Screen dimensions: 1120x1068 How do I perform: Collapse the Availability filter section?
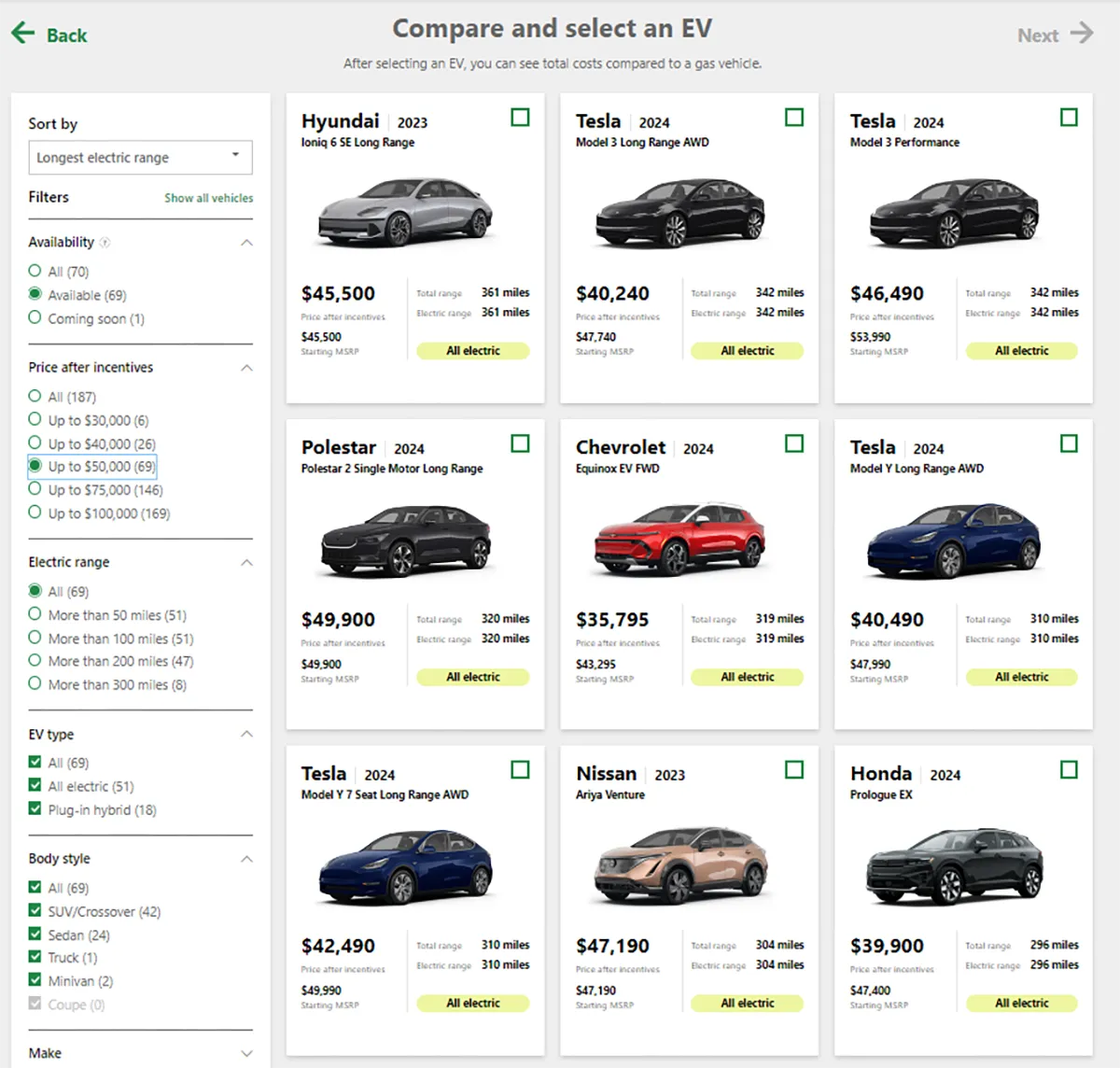(246, 243)
